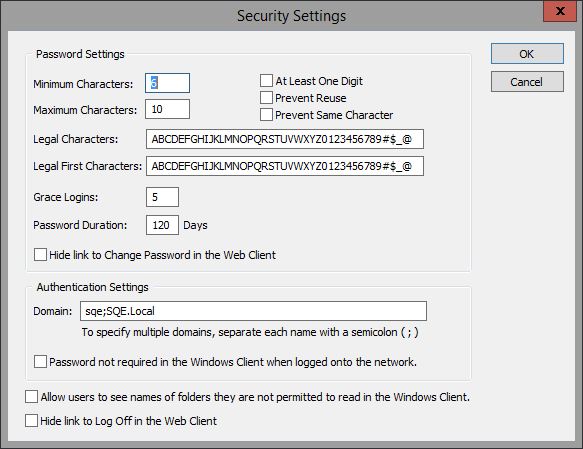
Task: Toggle Hide link to Change Password checkbox
Action: click(x=40, y=255)
